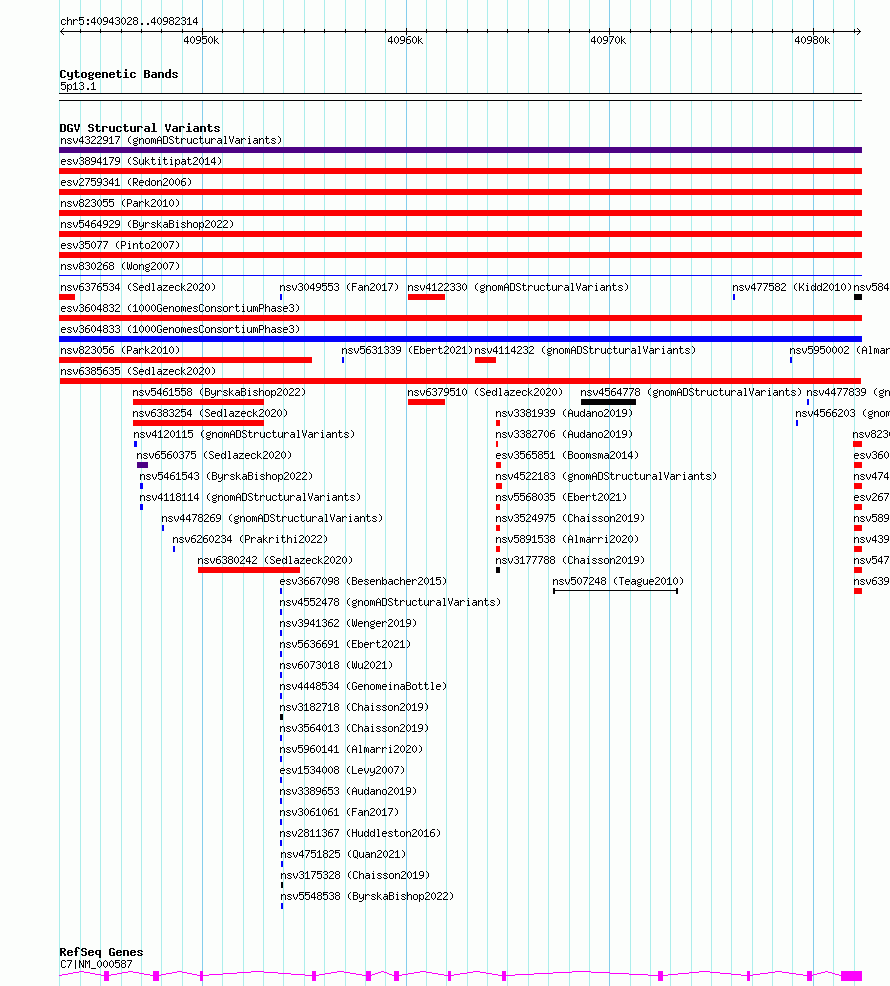The width and height of the screenshot is (890, 986).
Task: Open nsv5548538 ByrskaBishop2022 variant
Action: (x=367, y=897)
